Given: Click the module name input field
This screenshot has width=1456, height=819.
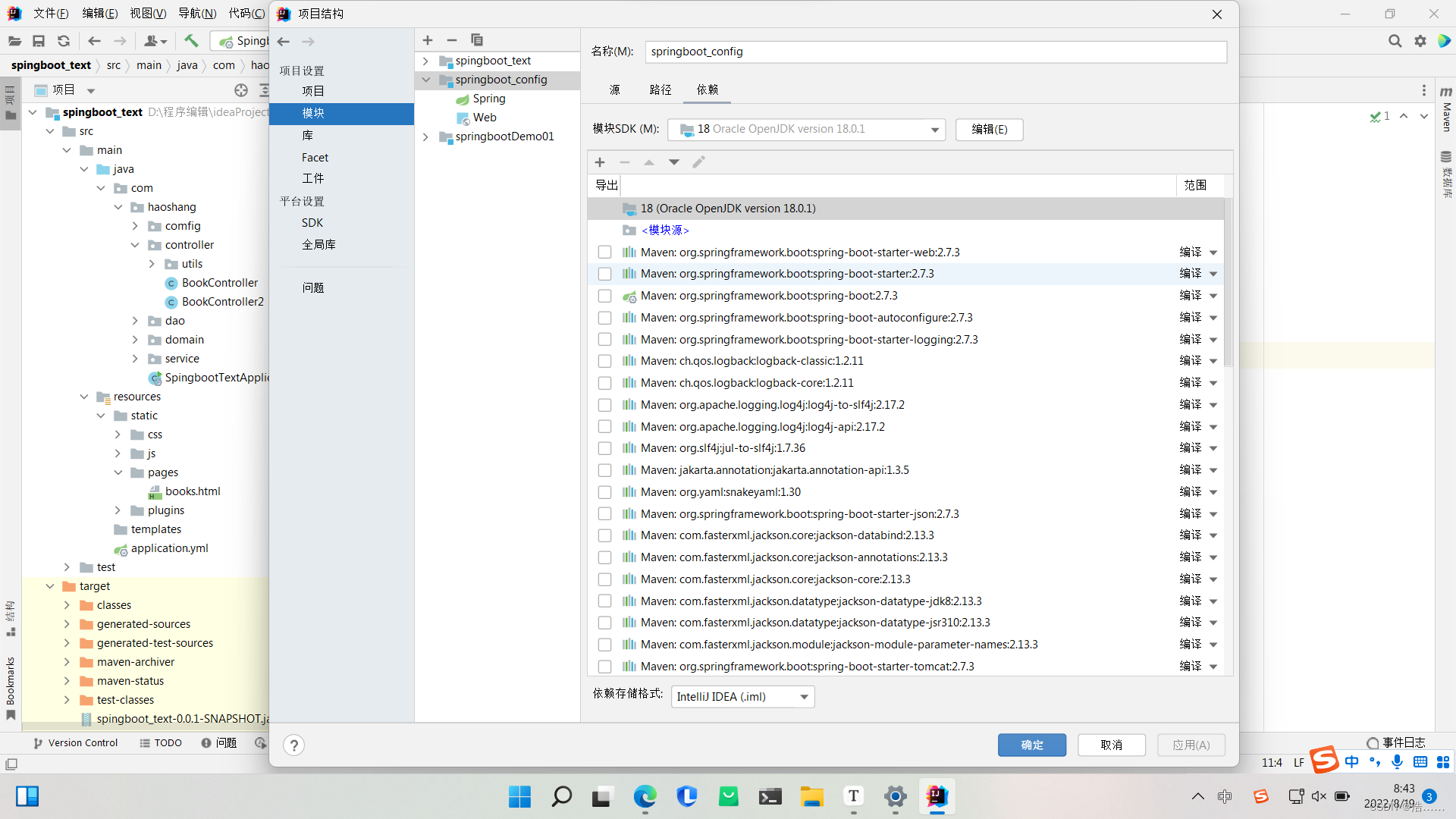Looking at the screenshot, I should [x=936, y=52].
